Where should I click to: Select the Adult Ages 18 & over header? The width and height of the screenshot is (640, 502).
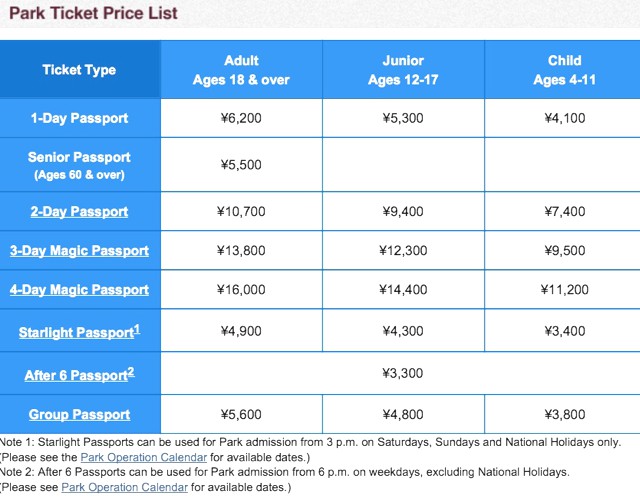tap(241, 70)
